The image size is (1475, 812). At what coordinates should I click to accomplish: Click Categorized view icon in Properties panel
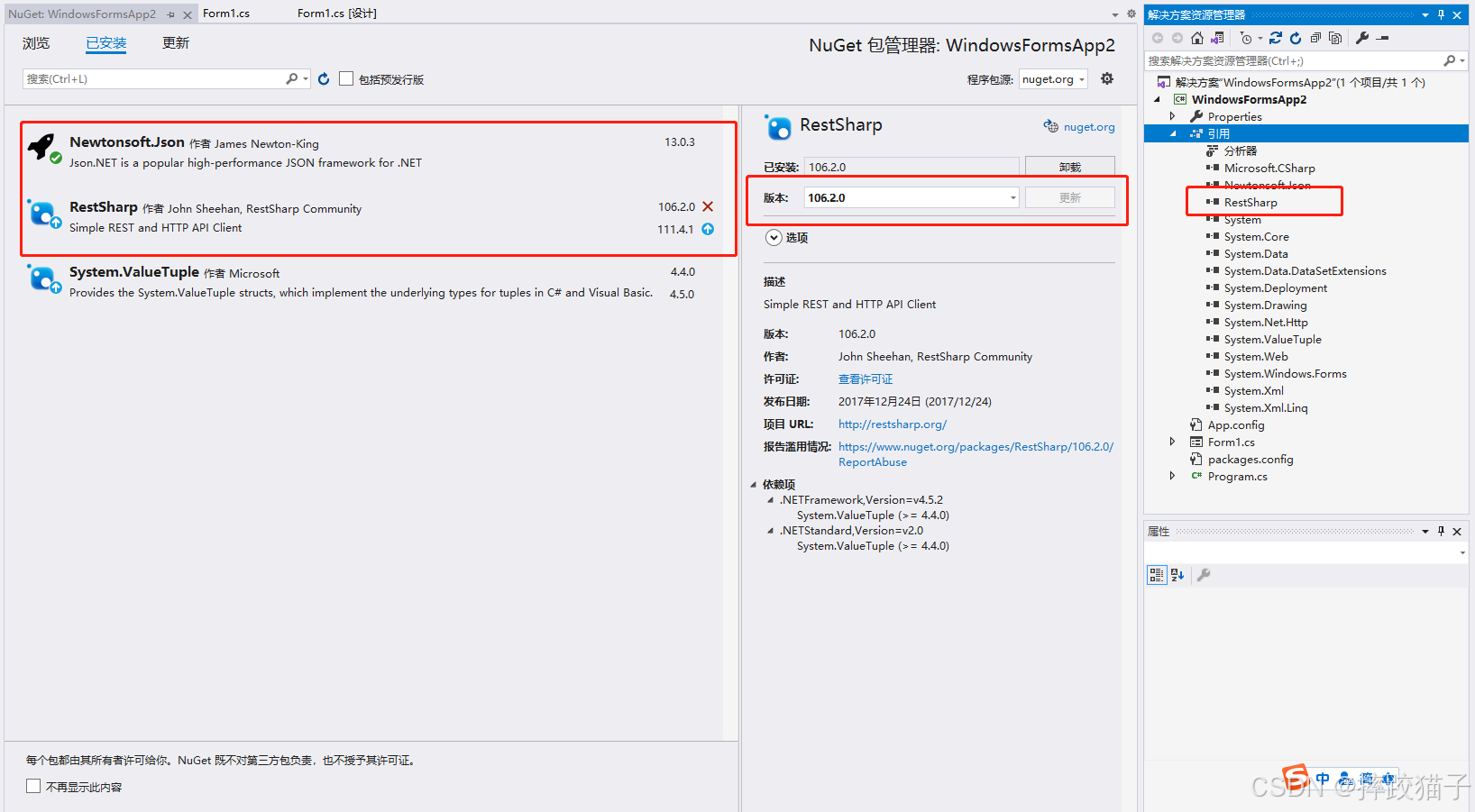[1157, 575]
